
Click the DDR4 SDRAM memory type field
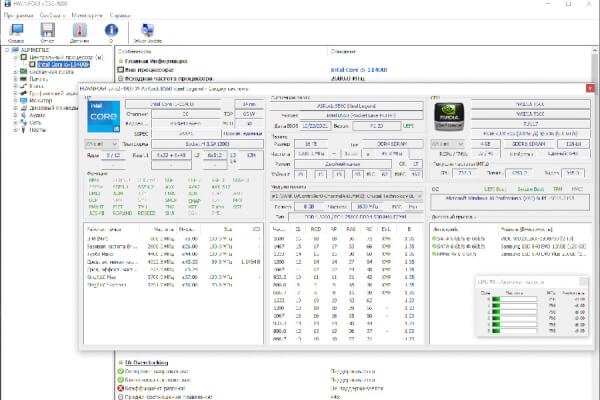(392, 144)
